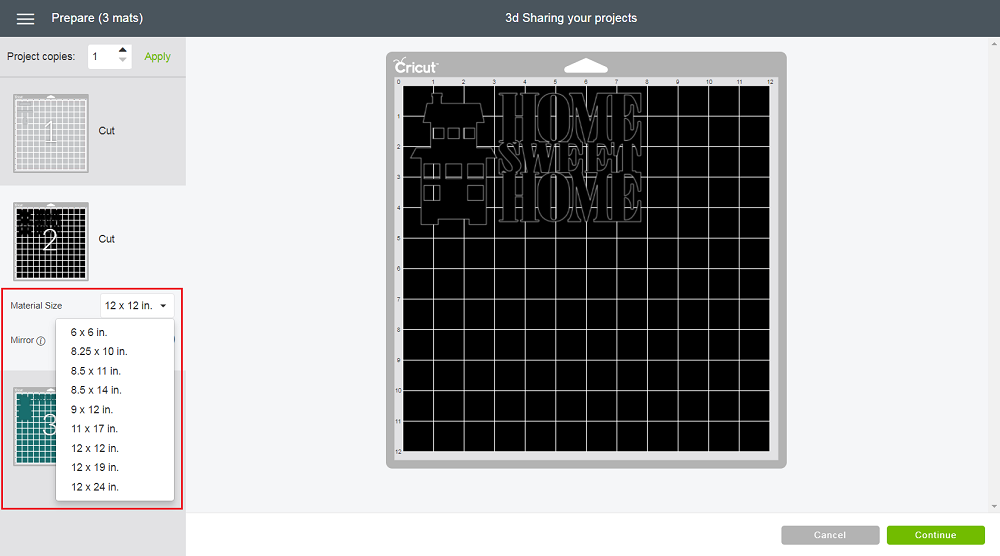The image size is (1000, 556).
Task: Choose 8.5 x 11 in. material size
Action: [95, 371]
